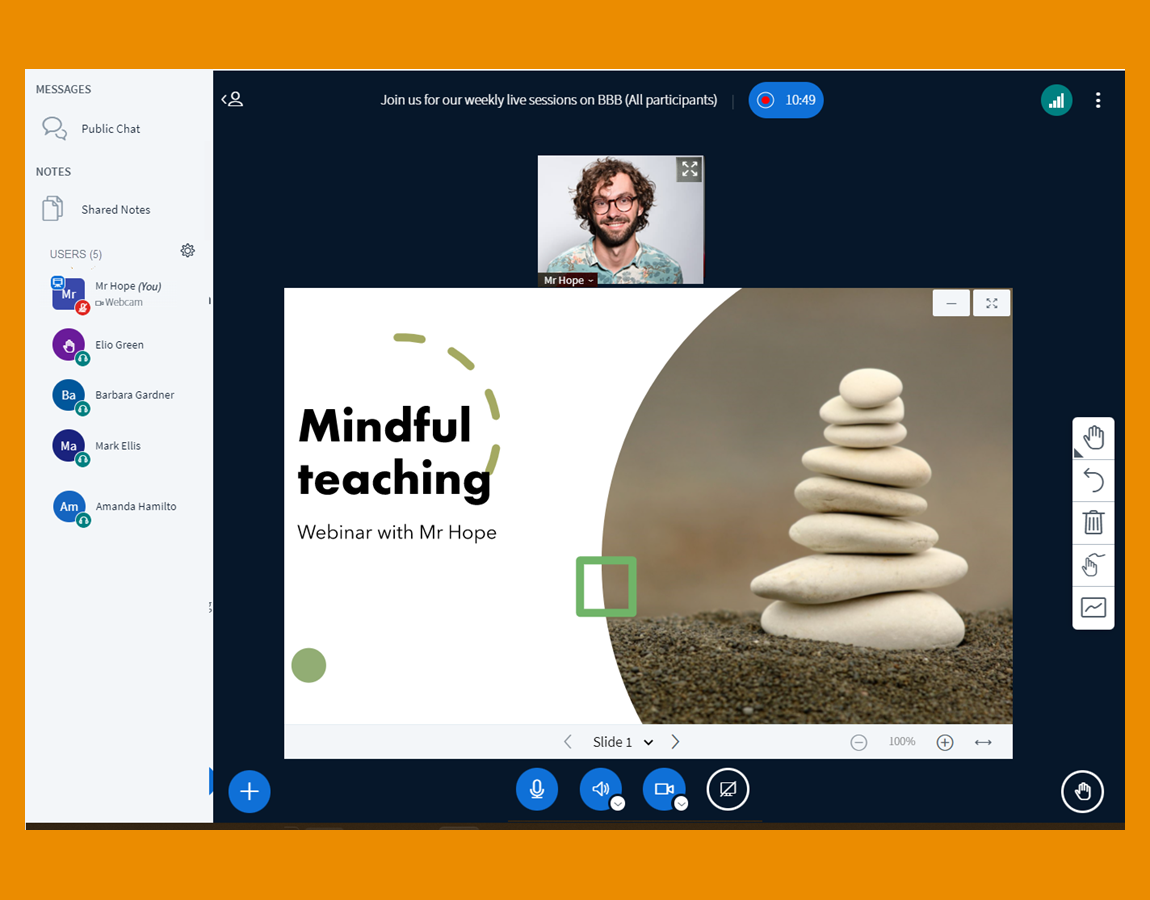Open the users list settings gear
The image size is (1150, 900).
point(187,251)
